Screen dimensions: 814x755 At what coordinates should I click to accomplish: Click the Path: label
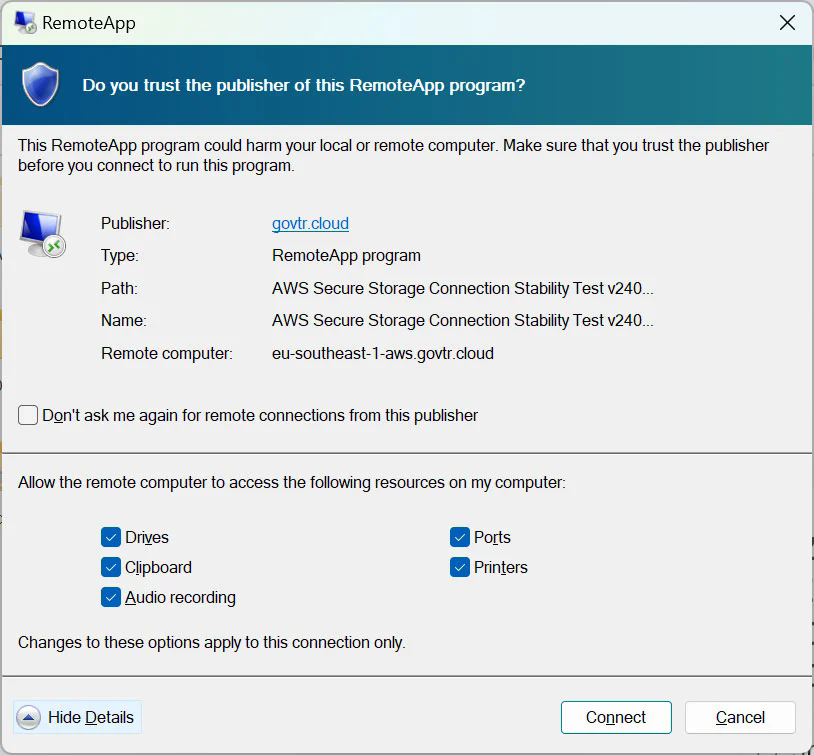pos(119,288)
